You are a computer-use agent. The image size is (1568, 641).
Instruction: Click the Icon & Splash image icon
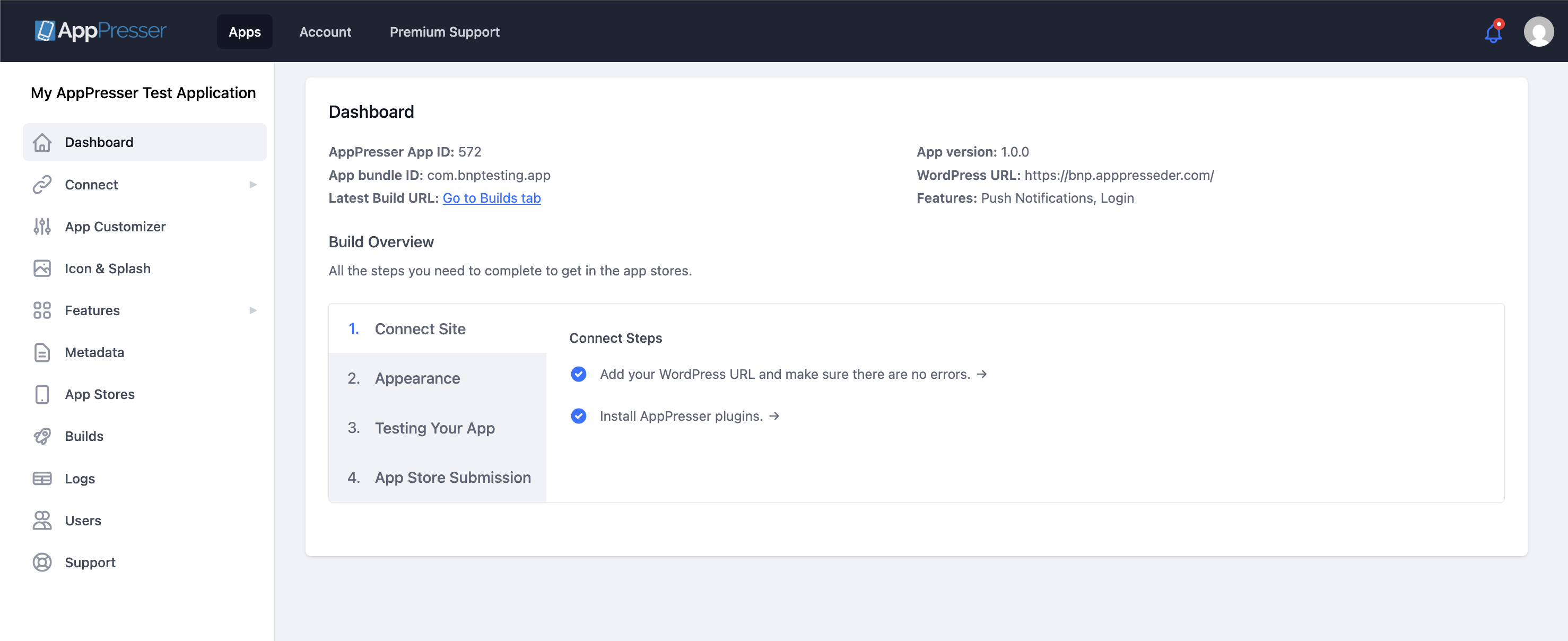42,268
